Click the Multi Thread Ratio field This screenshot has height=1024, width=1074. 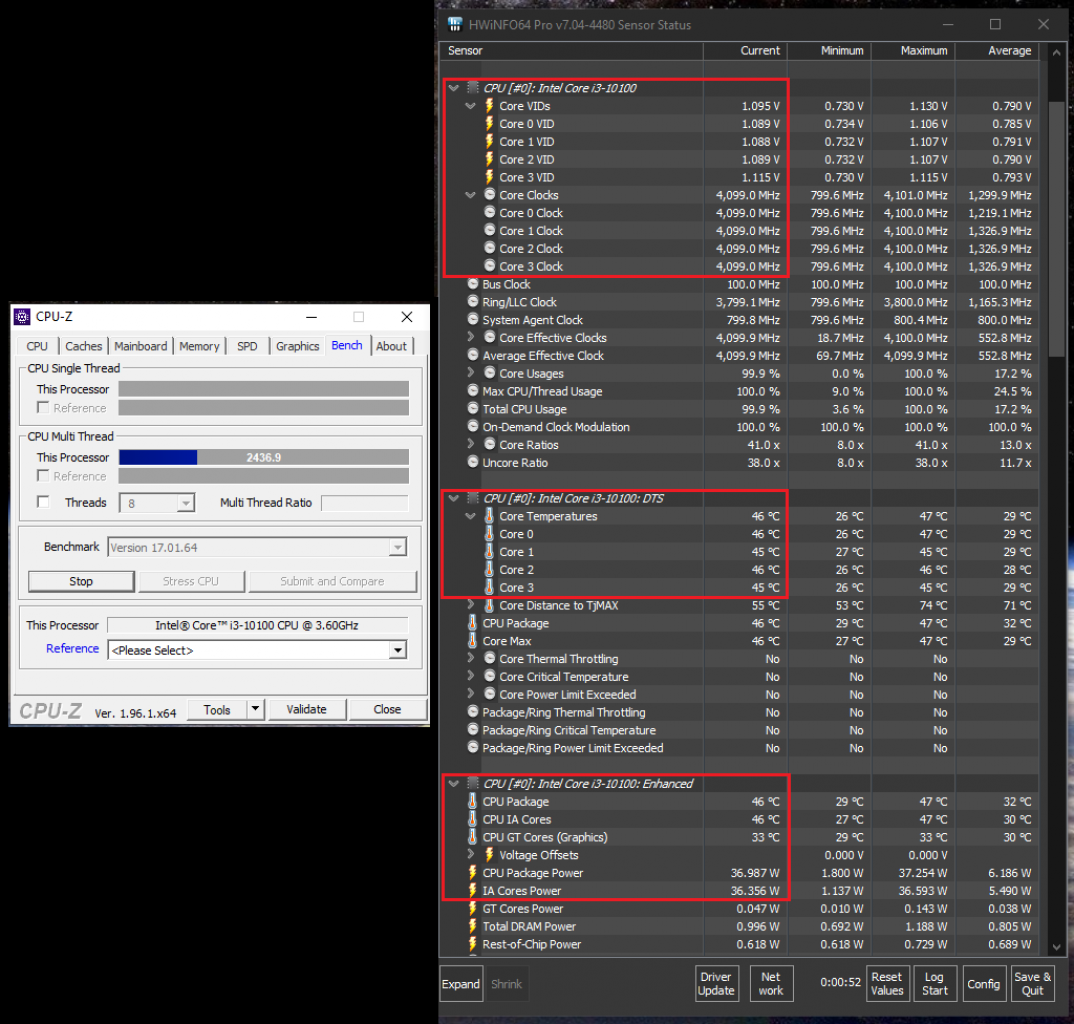pos(364,503)
